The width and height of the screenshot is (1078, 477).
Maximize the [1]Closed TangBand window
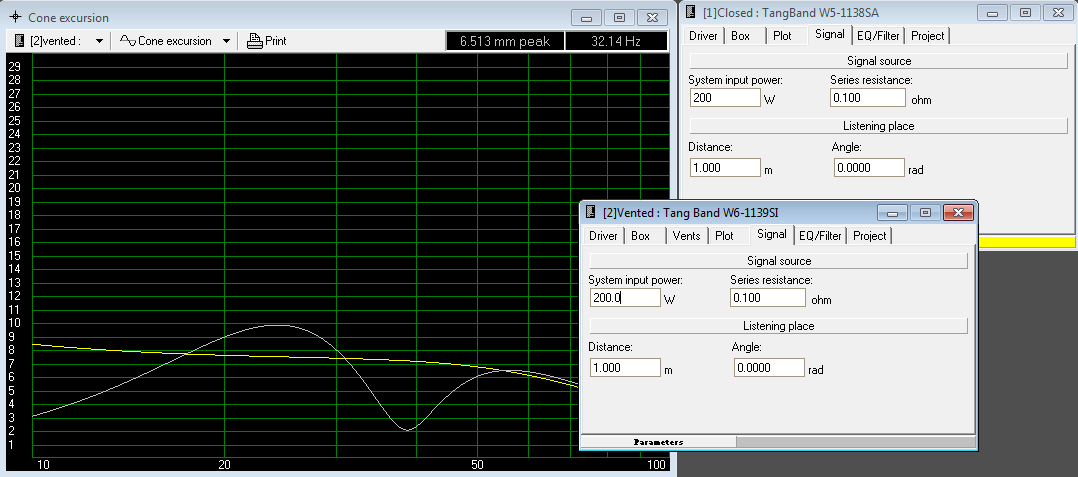coord(1025,12)
